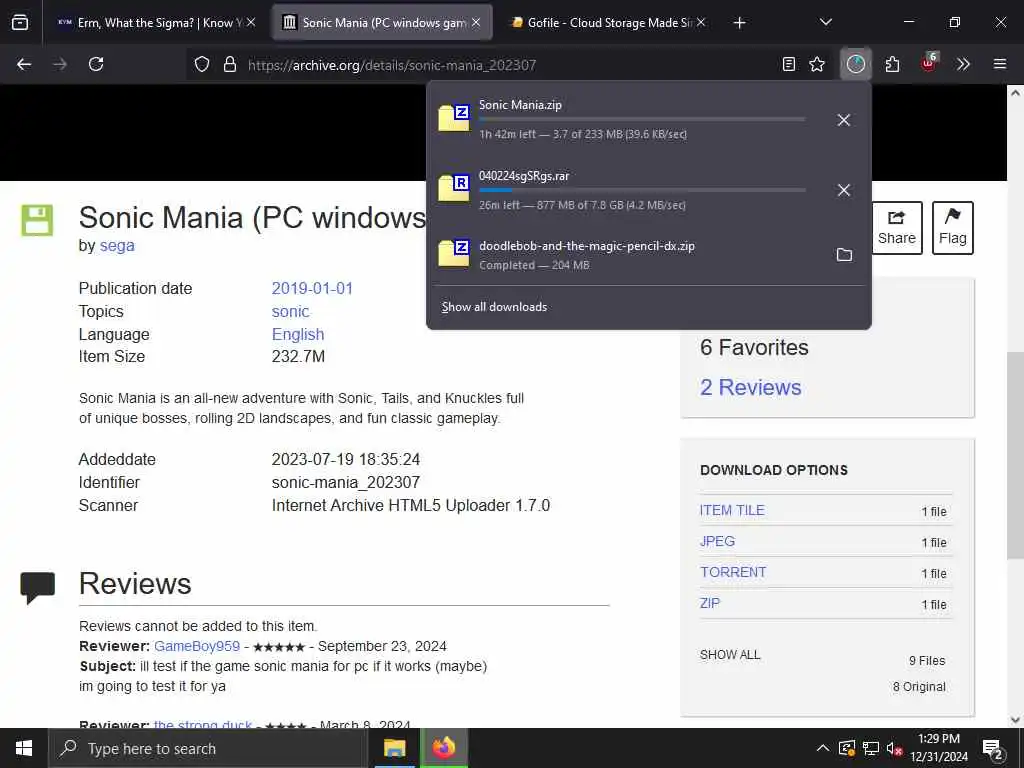Share this archive item

(x=897, y=228)
